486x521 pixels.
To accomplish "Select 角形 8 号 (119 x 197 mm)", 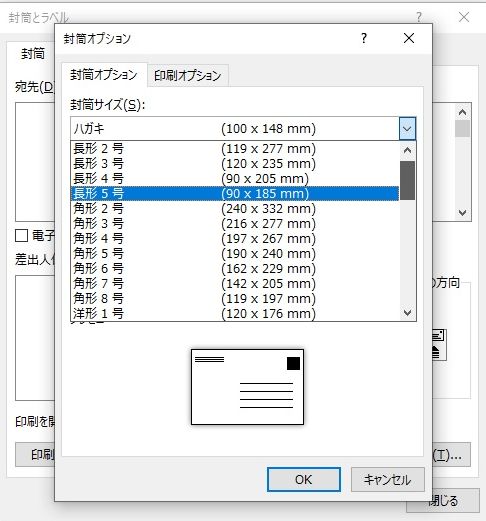I will tap(235, 299).
